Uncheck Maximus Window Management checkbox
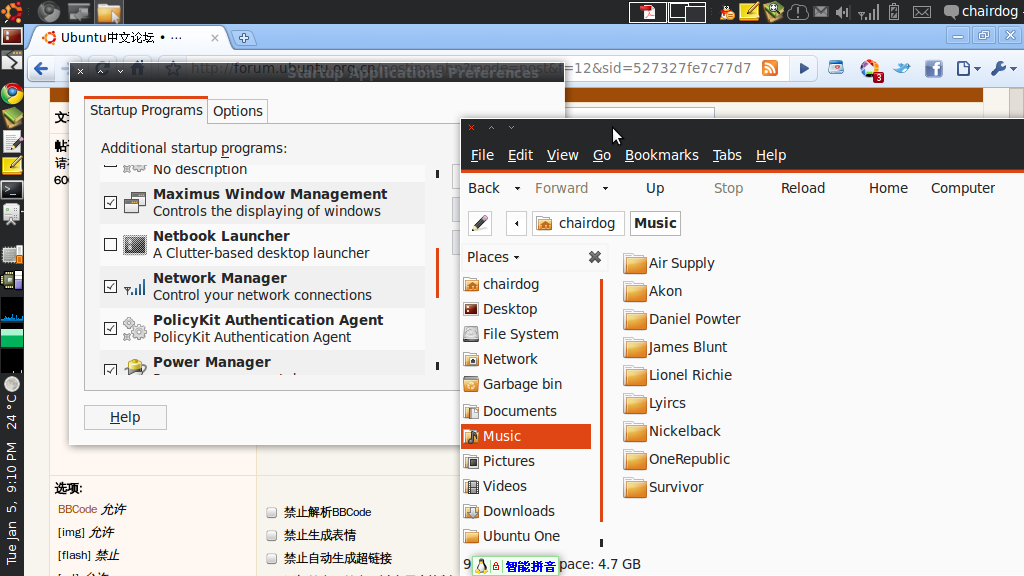The image size is (1024, 576). click(x=111, y=202)
